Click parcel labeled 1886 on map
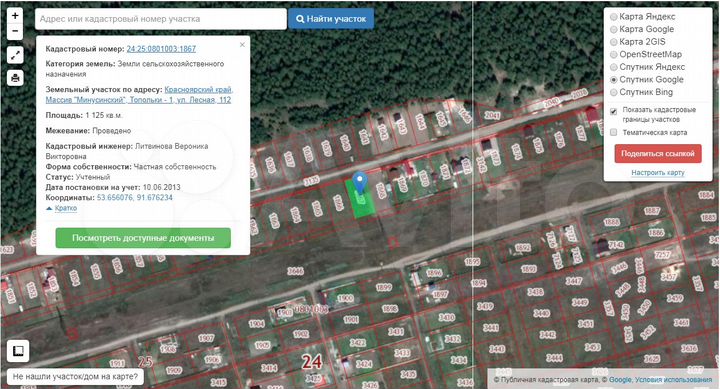The width and height of the screenshot is (720, 389). coord(656,233)
